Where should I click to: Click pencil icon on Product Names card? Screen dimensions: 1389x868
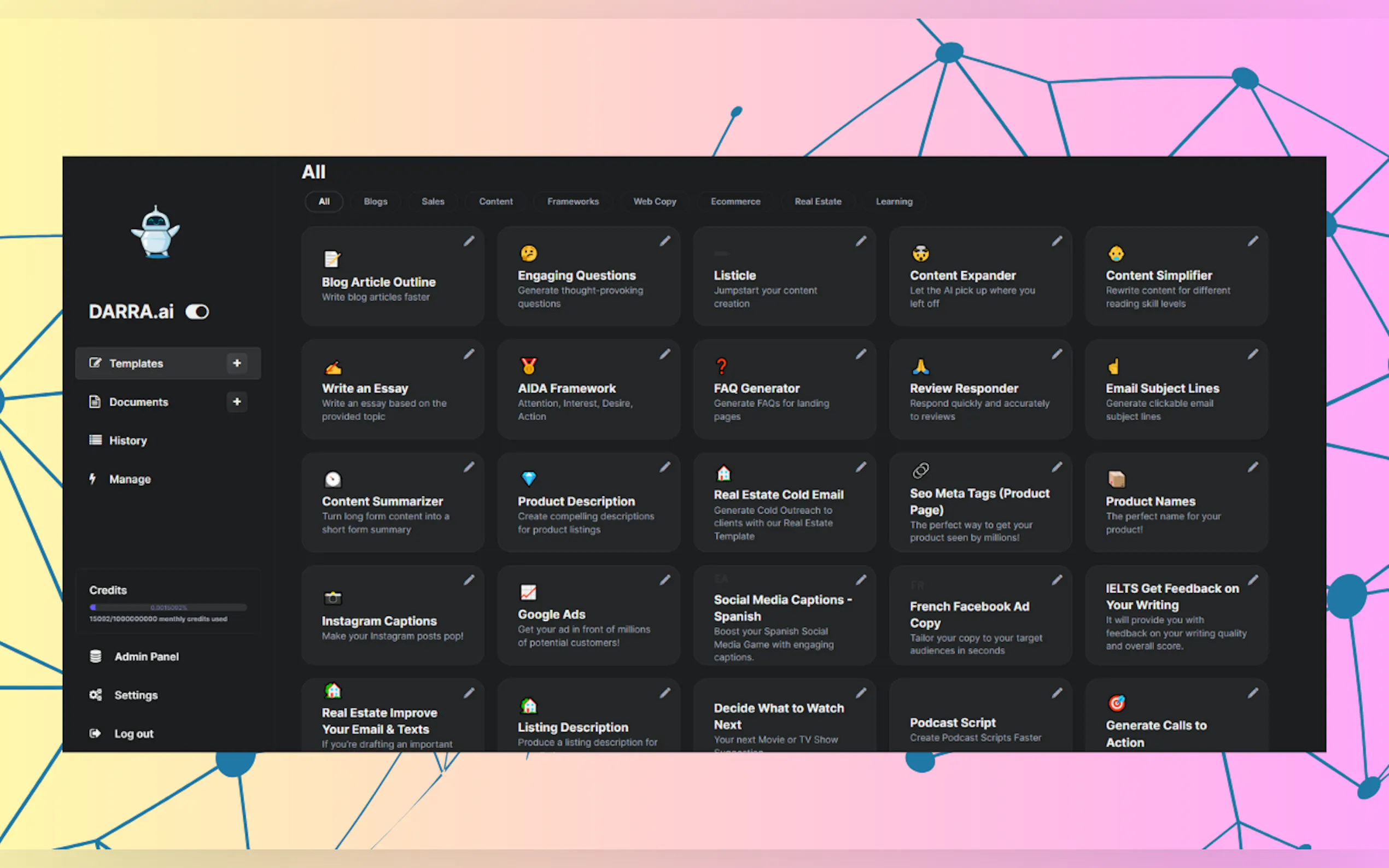point(1252,468)
